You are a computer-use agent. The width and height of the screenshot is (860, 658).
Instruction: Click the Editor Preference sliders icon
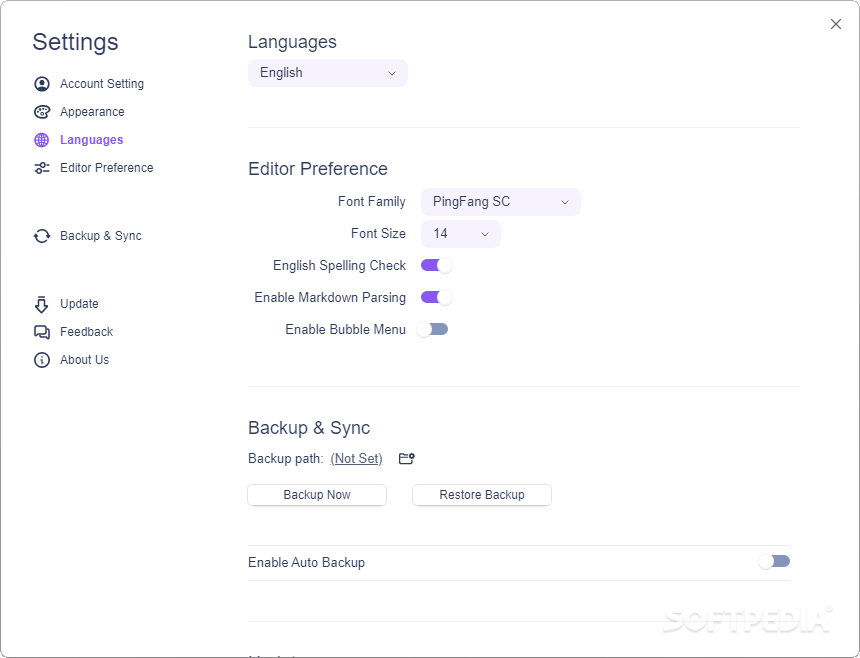(42, 168)
